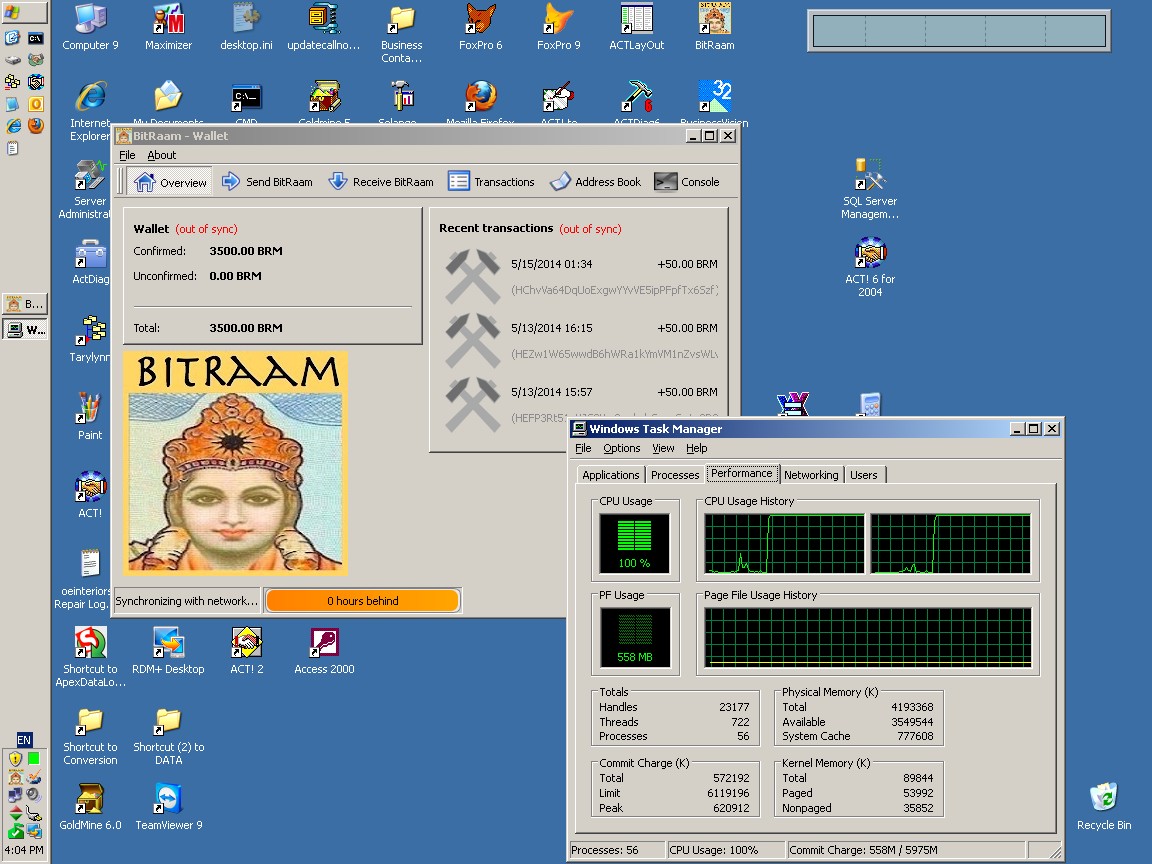Screen dimensions: 1152x864
Task: Select the My Documents desktop icon
Action: coord(168,102)
